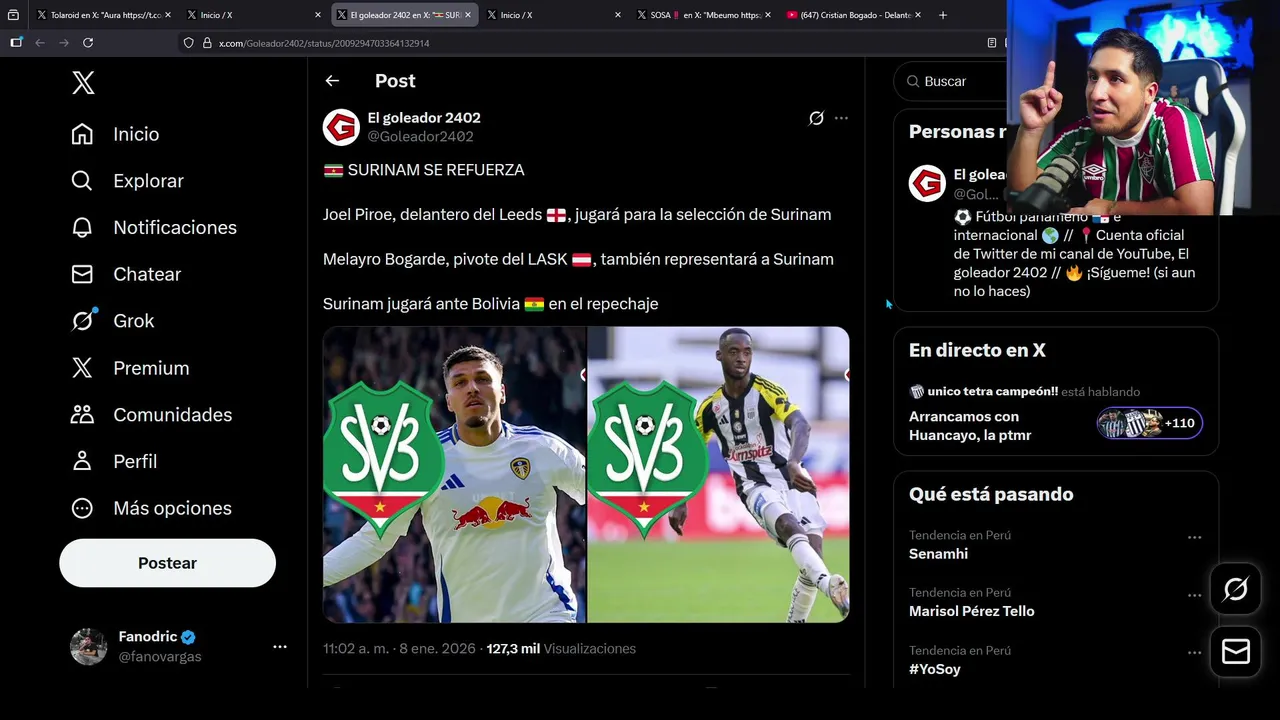
Task: Click the X logo home icon
Action: [x=84, y=83]
